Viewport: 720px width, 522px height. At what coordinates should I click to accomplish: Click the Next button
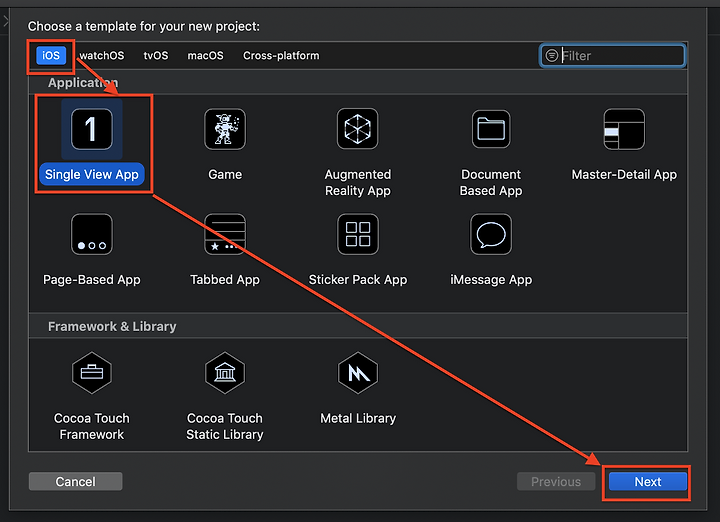tap(647, 482)
